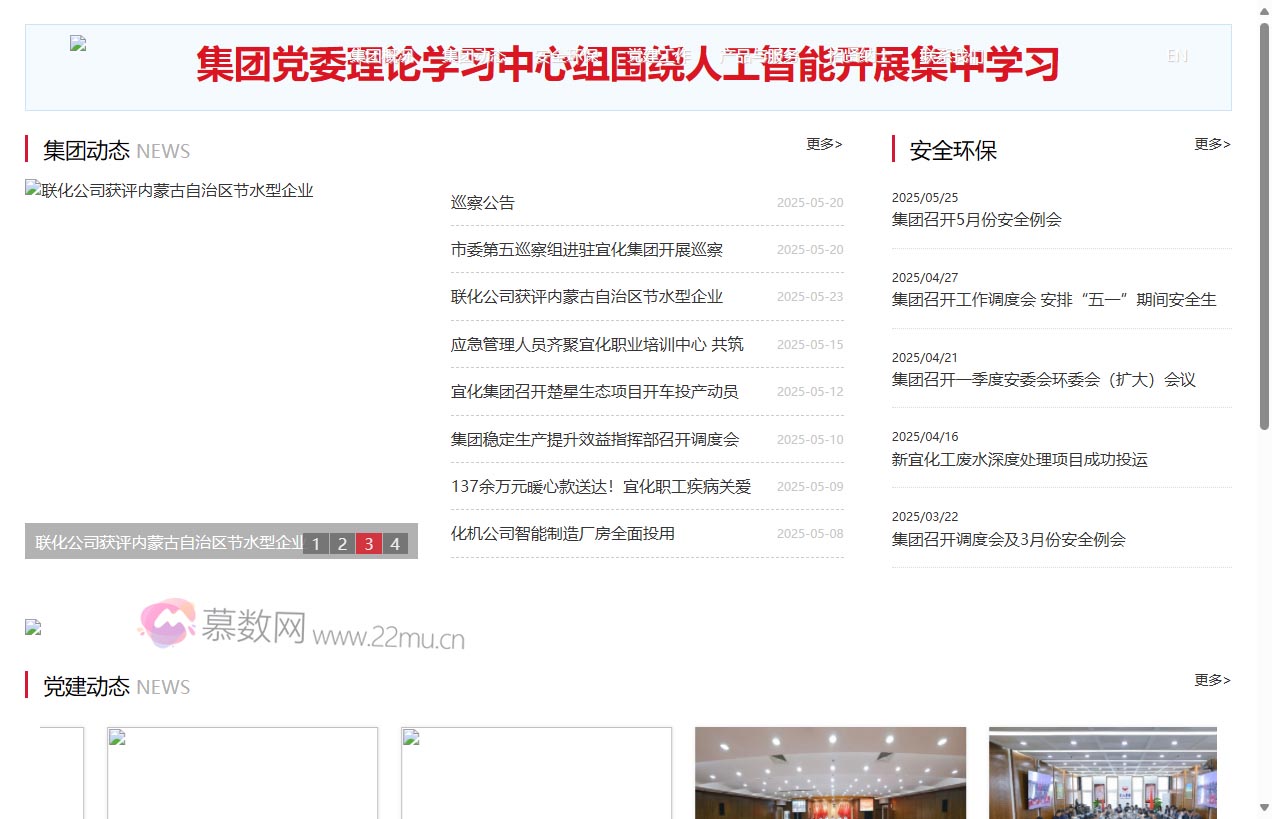Click 更多> beside 安全环保 section

click(1211, 143)
